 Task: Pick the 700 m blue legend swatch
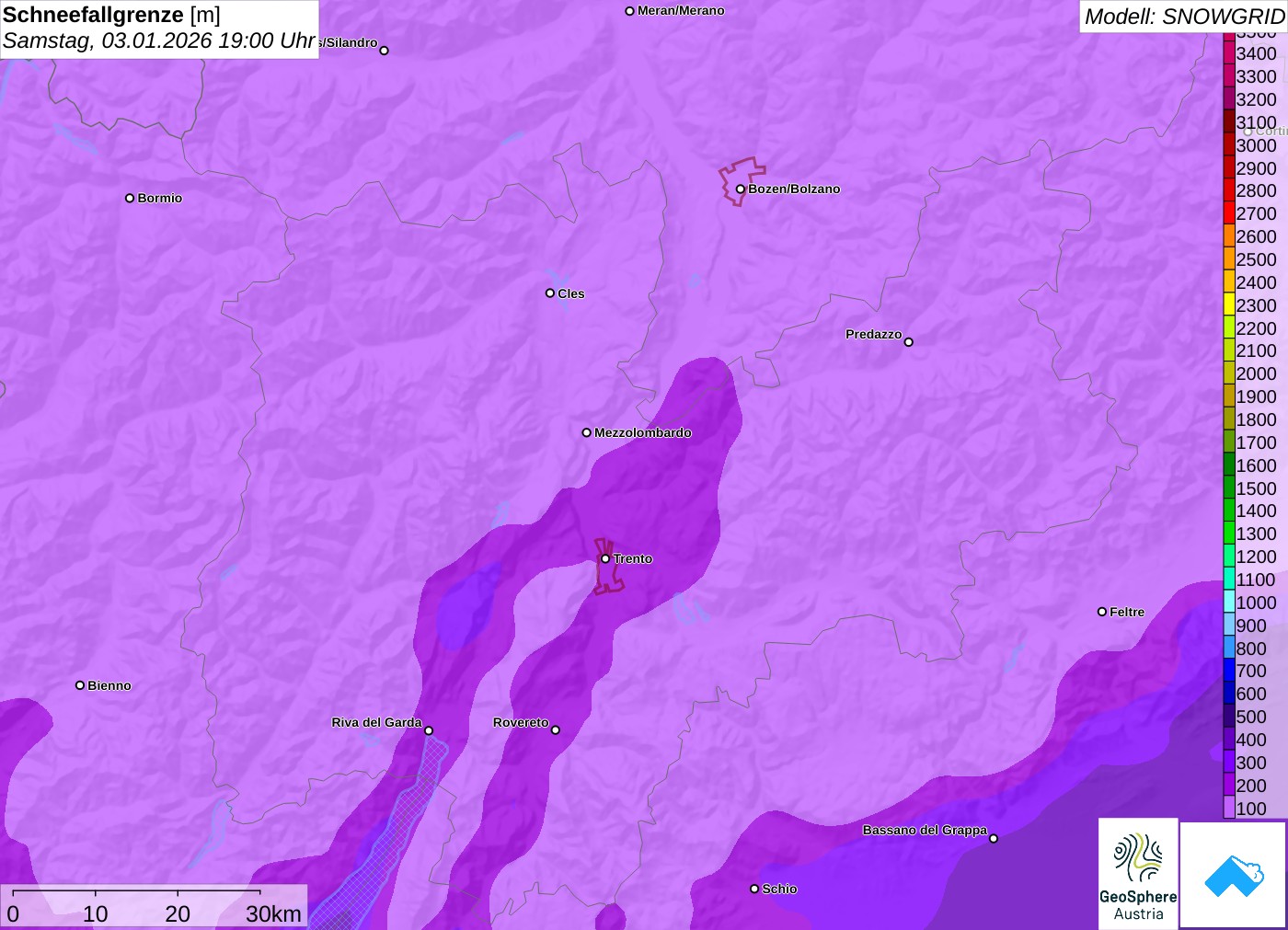[x=1229, y=671]
